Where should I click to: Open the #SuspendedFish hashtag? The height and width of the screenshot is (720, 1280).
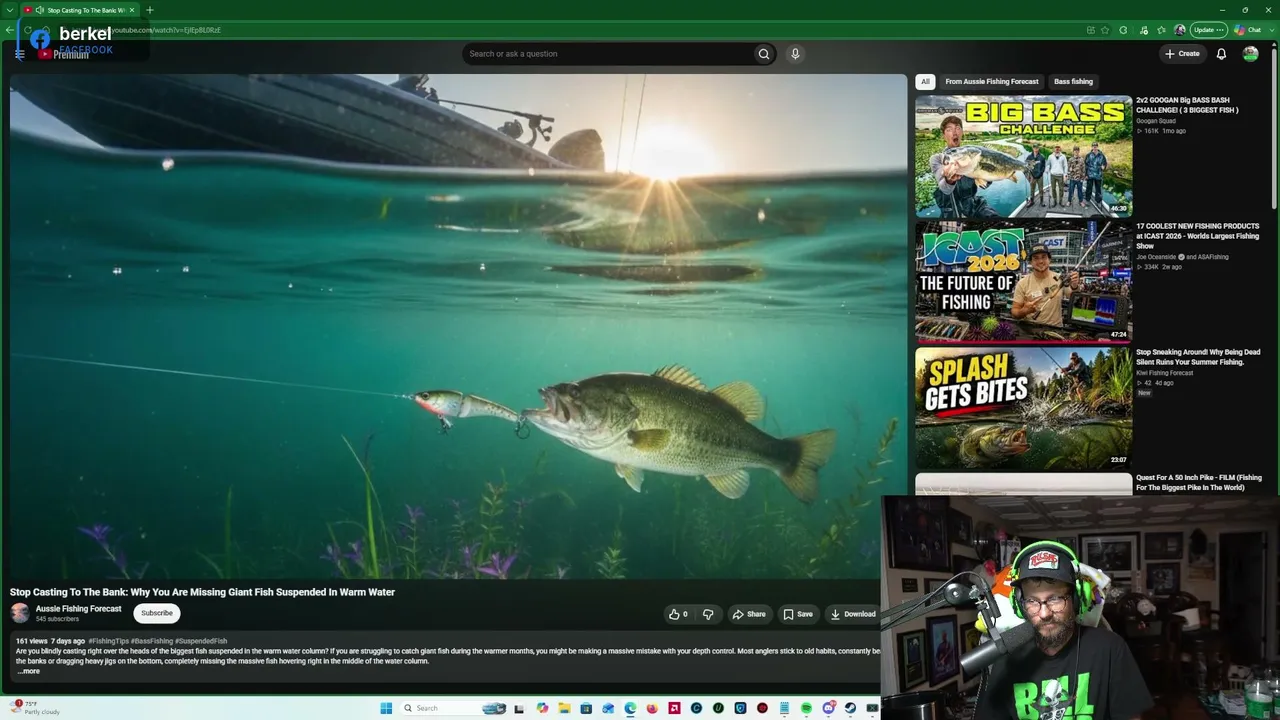tap(201, 641)
